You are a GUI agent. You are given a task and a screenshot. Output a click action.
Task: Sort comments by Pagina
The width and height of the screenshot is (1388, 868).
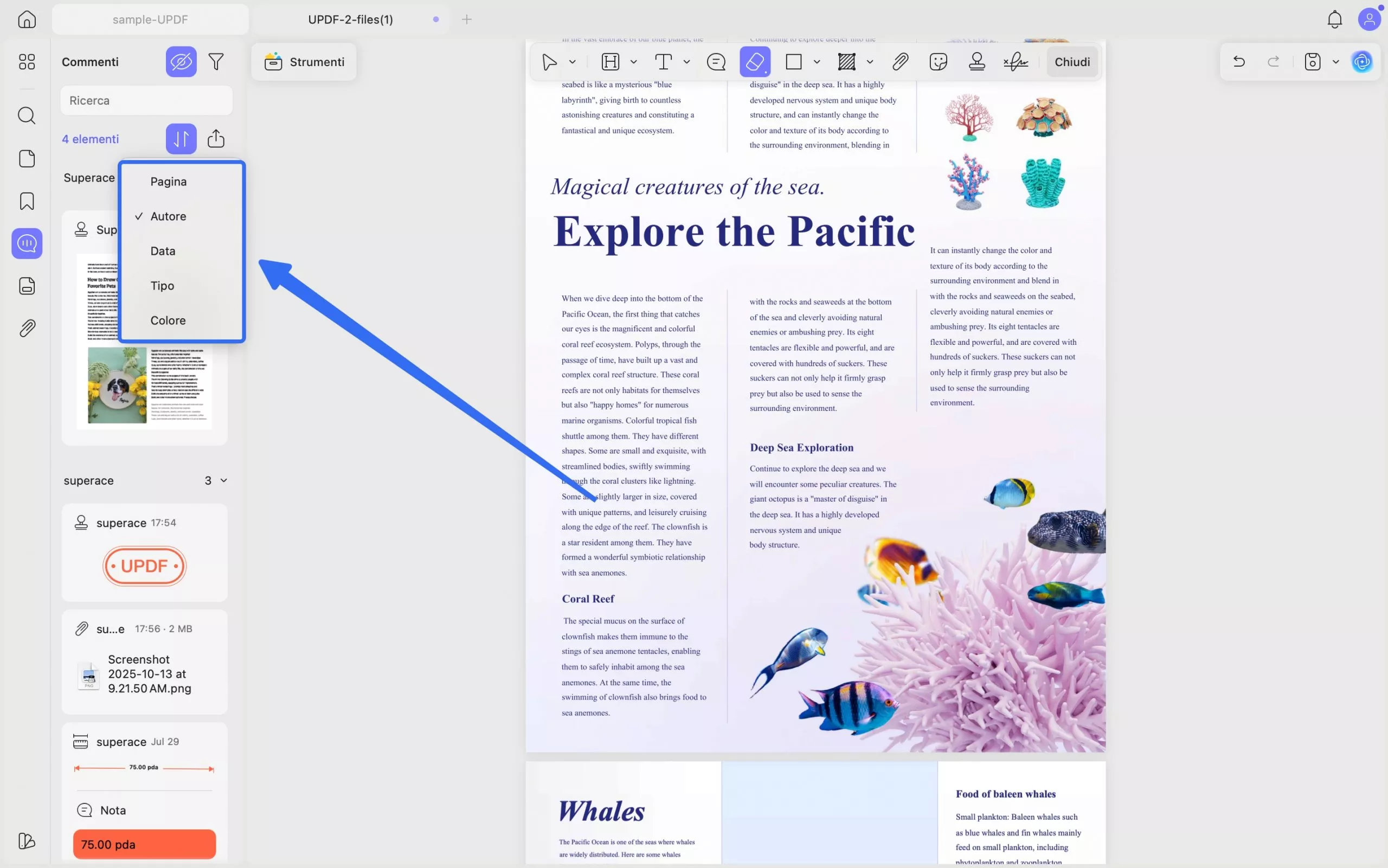[x=168, y=182]
